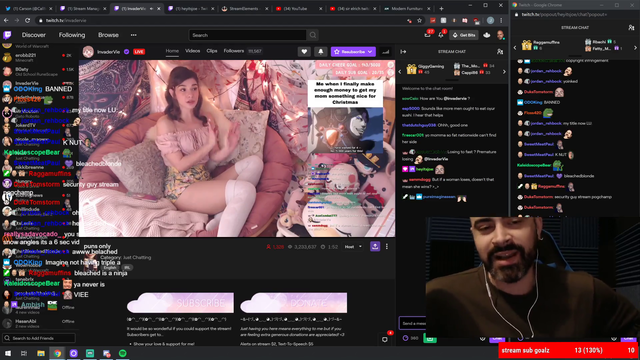Switch to the Stream Manager browser tab
Viewport: 640px width, 360px height.
pyautogui.click(x=82, y=8)
